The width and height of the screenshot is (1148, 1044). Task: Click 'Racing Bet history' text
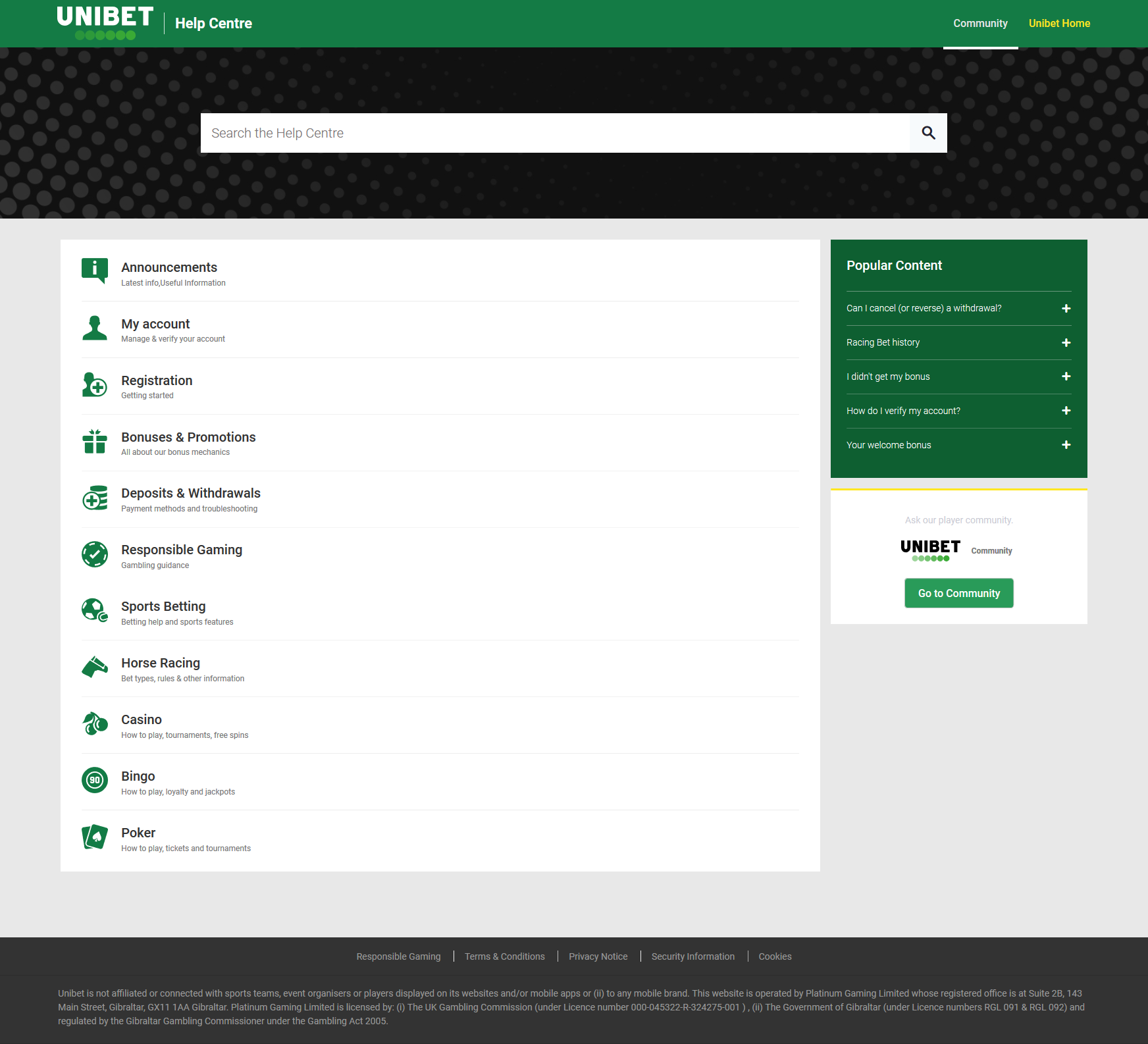click(883, 342)
